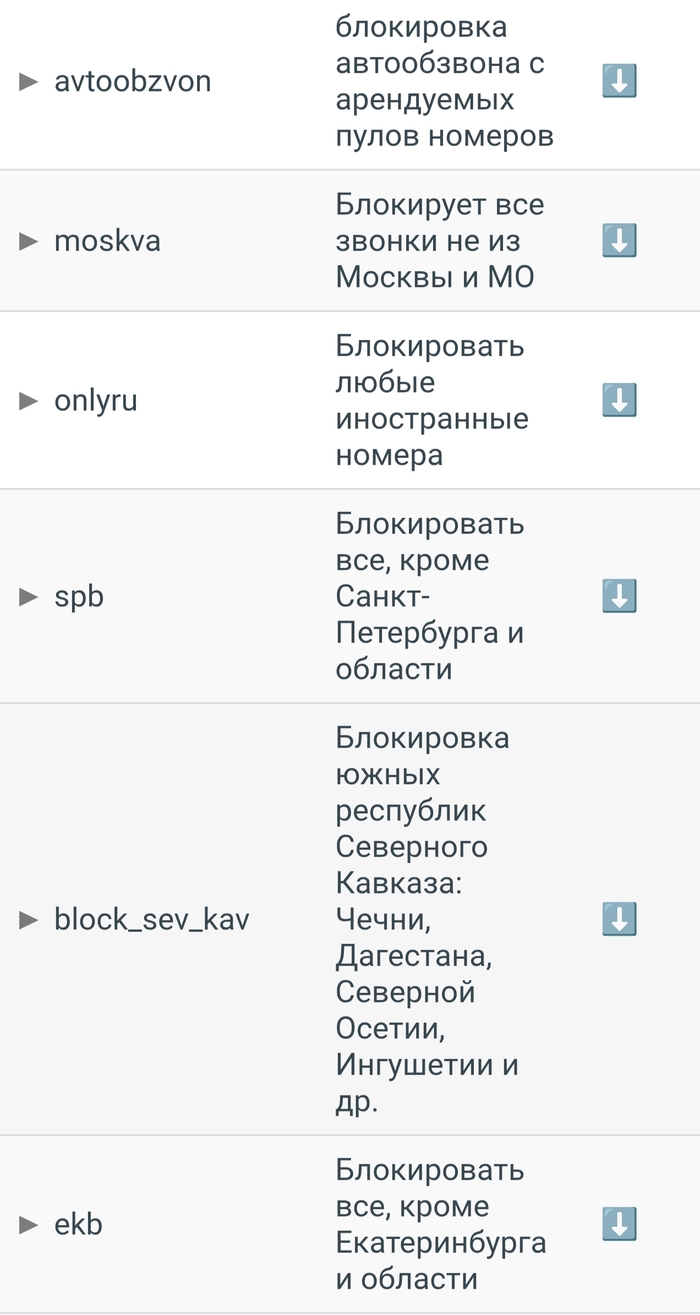Open the spb disclosure triangle
Viewport: 700px width, 1315px height.
coord(29,597)
